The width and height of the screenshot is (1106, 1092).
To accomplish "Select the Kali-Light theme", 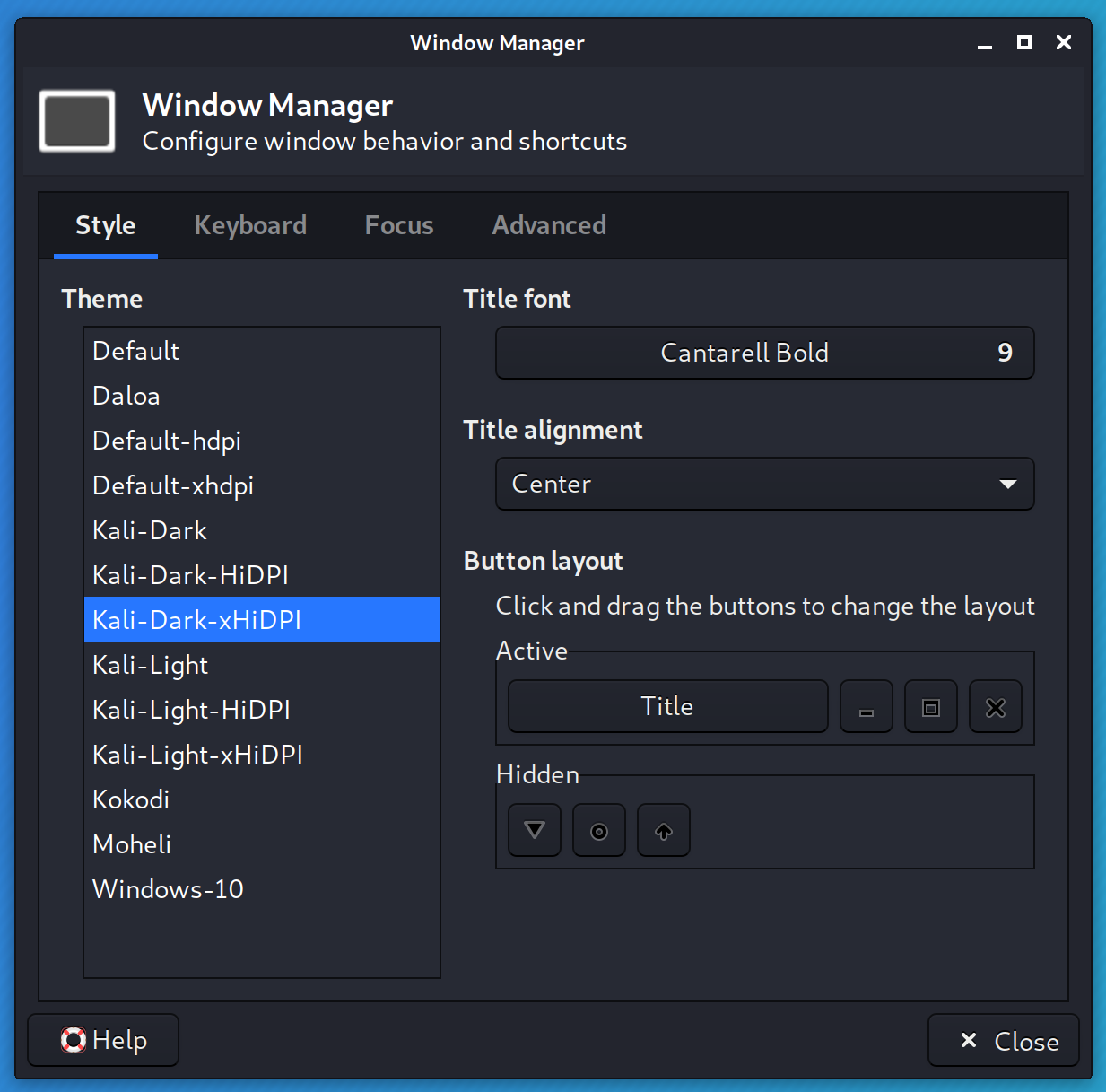I will (x=150, y=665).
